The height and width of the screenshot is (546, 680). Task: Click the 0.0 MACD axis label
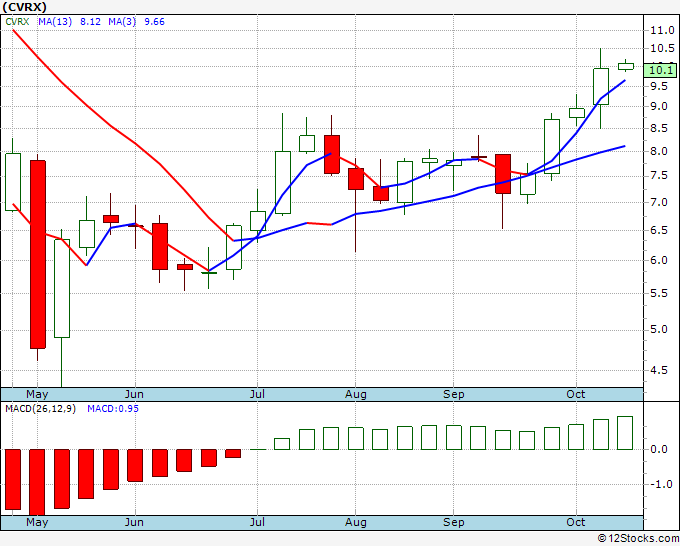(x=659, y=450)
